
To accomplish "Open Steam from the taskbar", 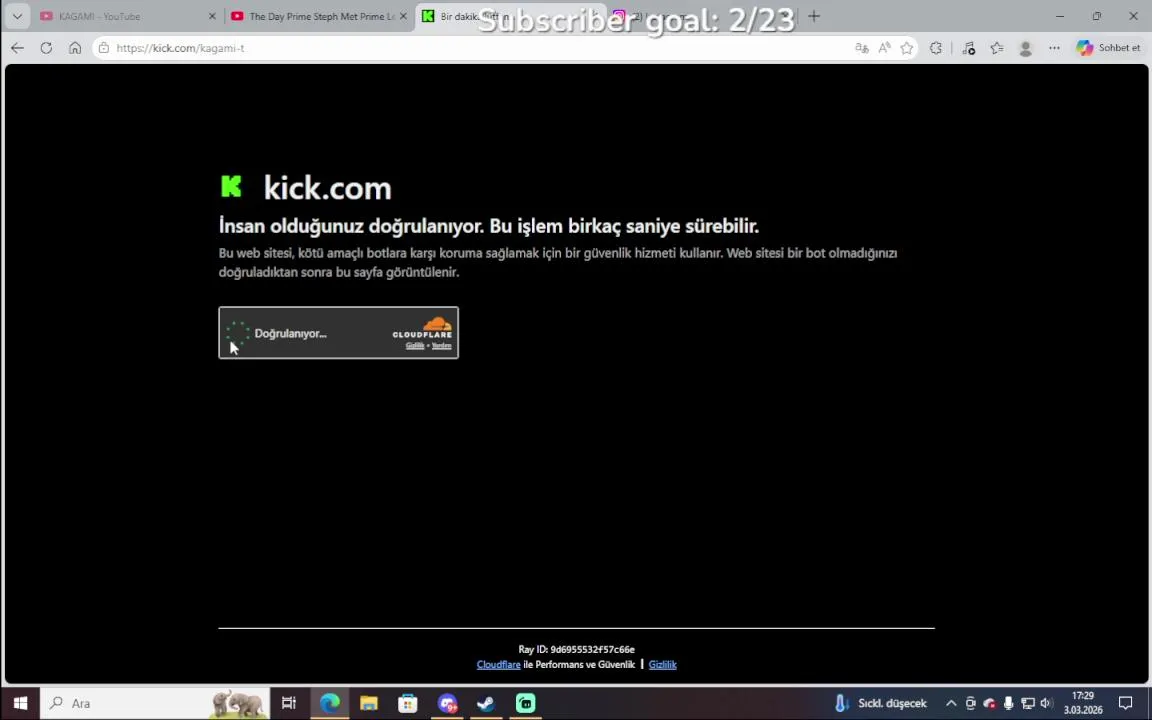I will pyautogui.click(x=486, y=703).
